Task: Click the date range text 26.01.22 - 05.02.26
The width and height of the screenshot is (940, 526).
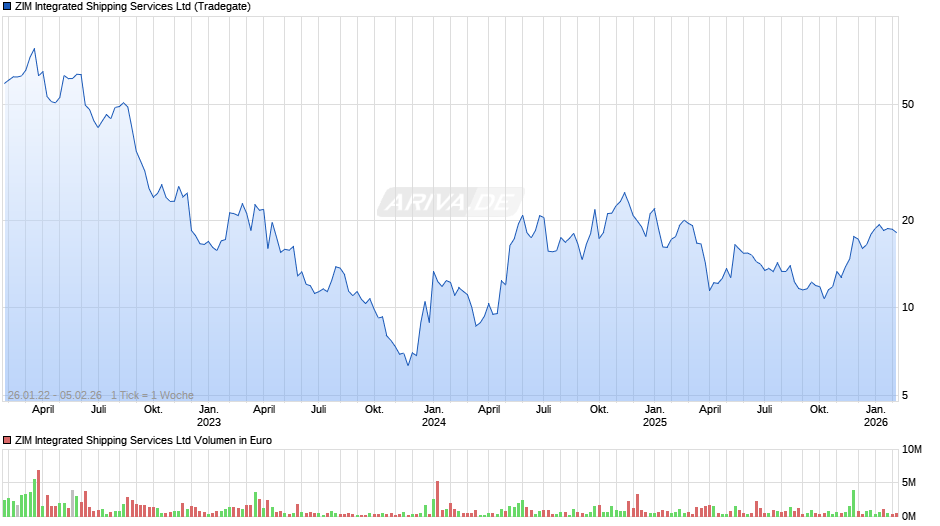Action: [x=55, y=395]
